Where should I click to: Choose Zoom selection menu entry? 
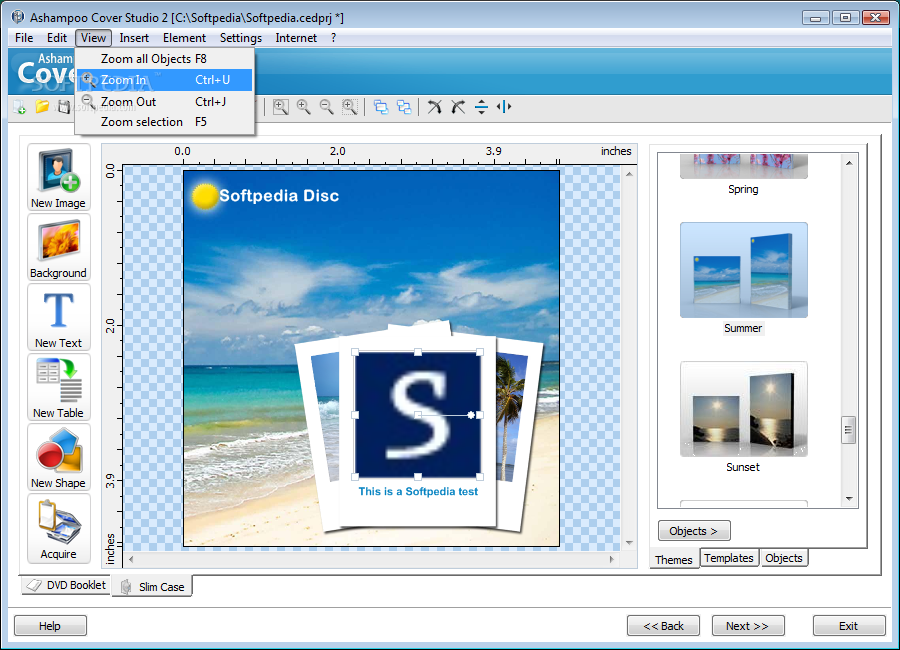pos(164,122)
